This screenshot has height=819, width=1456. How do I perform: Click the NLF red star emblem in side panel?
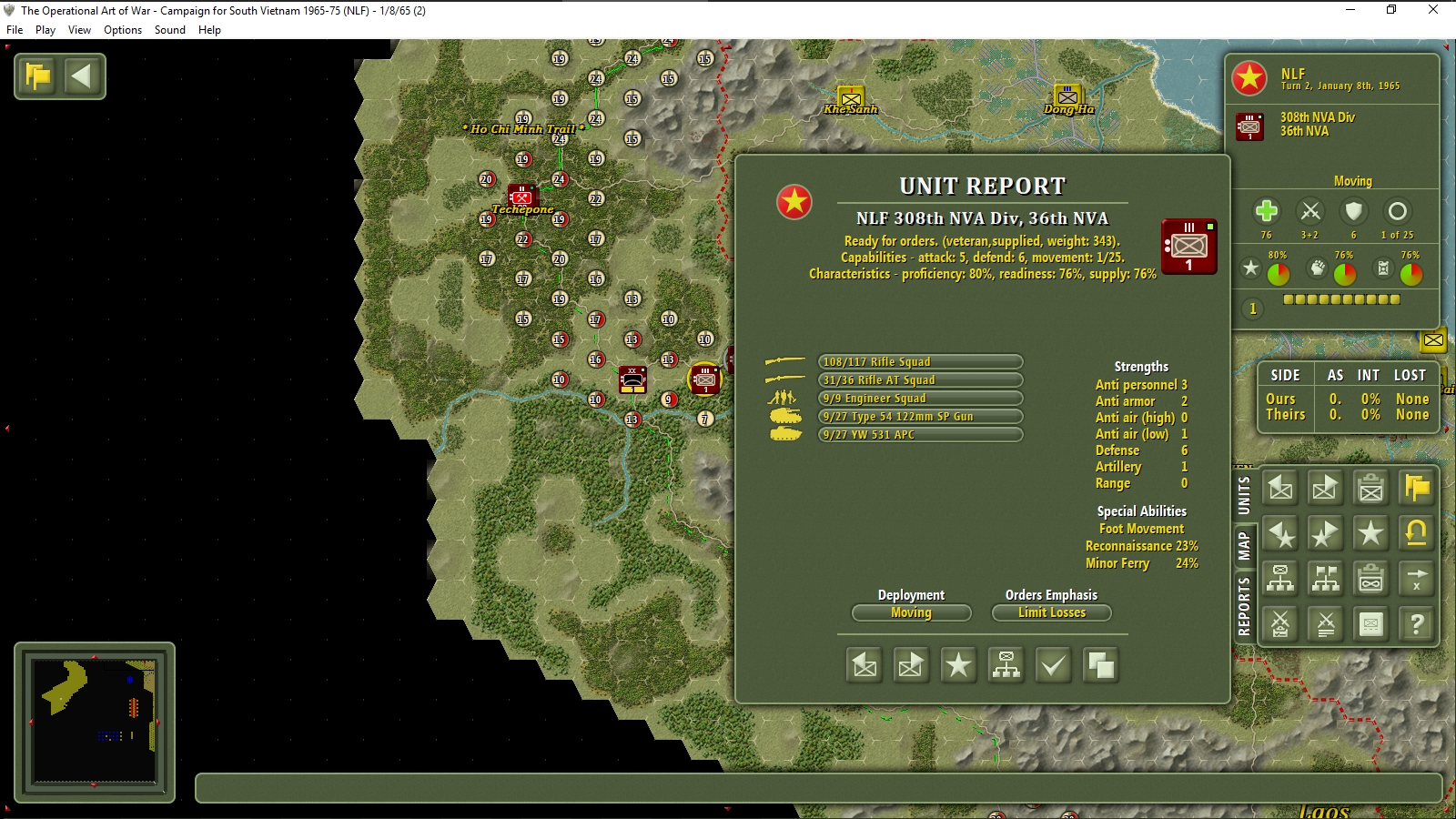1249,78
